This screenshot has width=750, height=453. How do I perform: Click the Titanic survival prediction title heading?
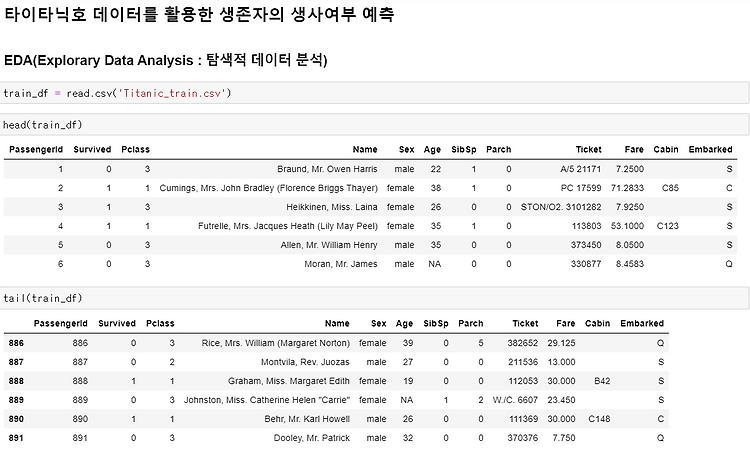(x=199, y=14)
